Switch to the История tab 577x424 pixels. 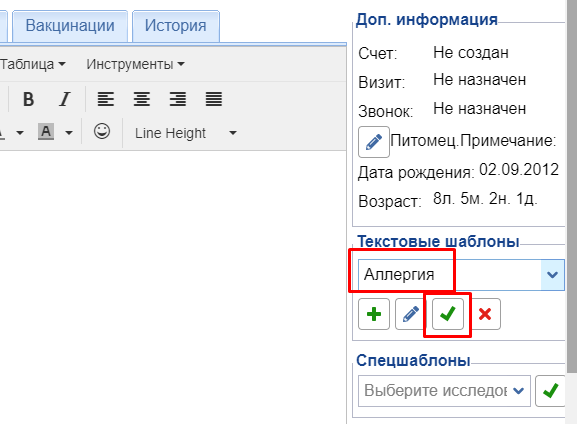[176, 26]
